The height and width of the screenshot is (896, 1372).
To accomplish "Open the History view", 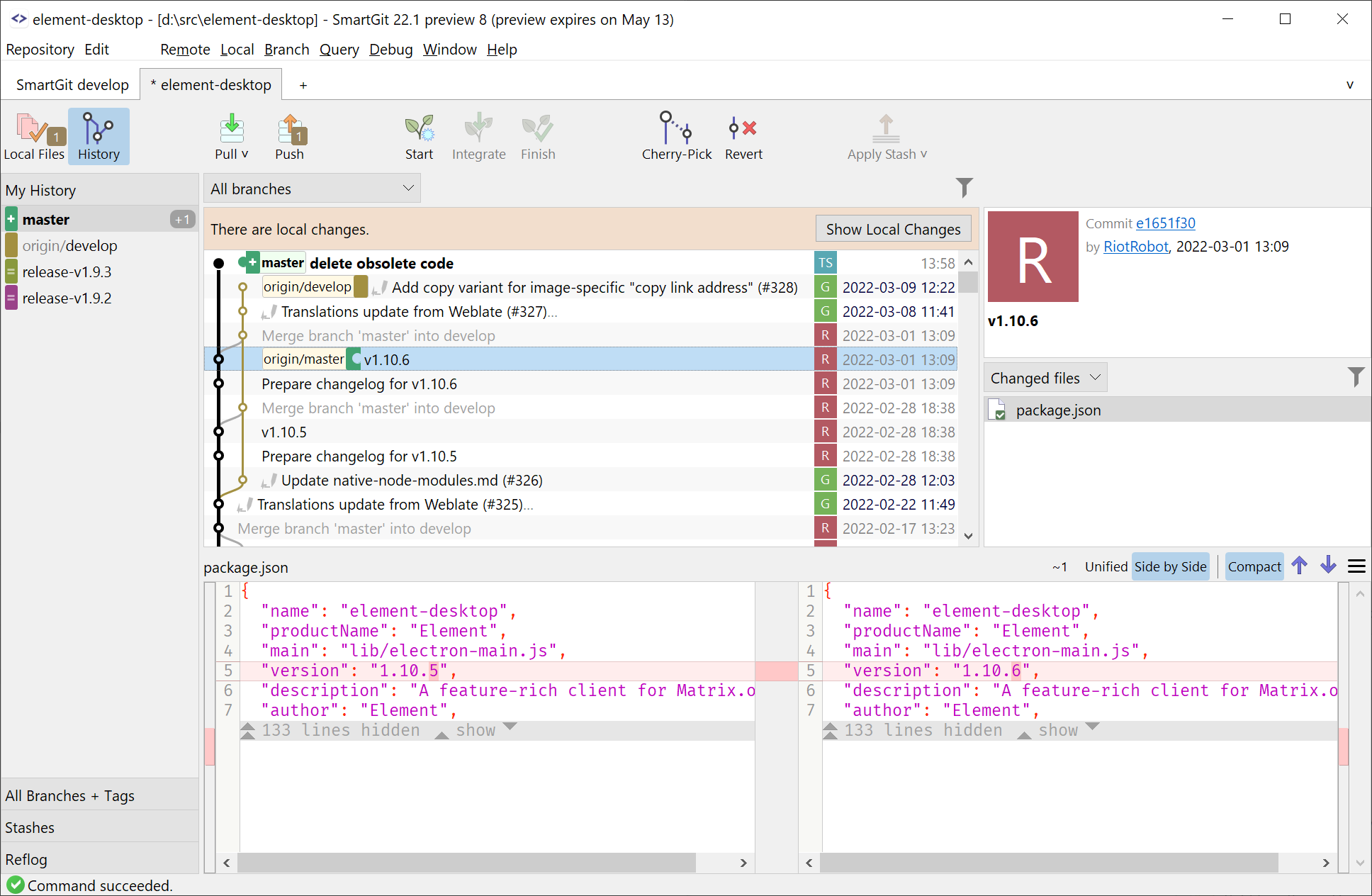I will click(x=99, y=136).
